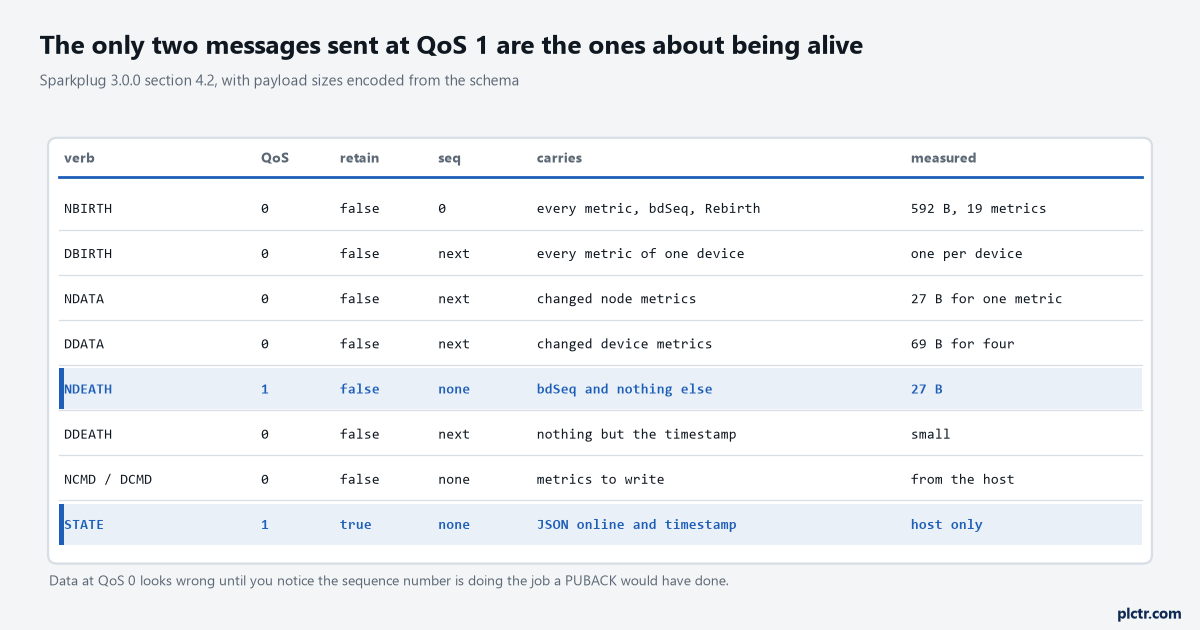Select the highlighted NDEATH row label
1200x630 pixels.
88,389
